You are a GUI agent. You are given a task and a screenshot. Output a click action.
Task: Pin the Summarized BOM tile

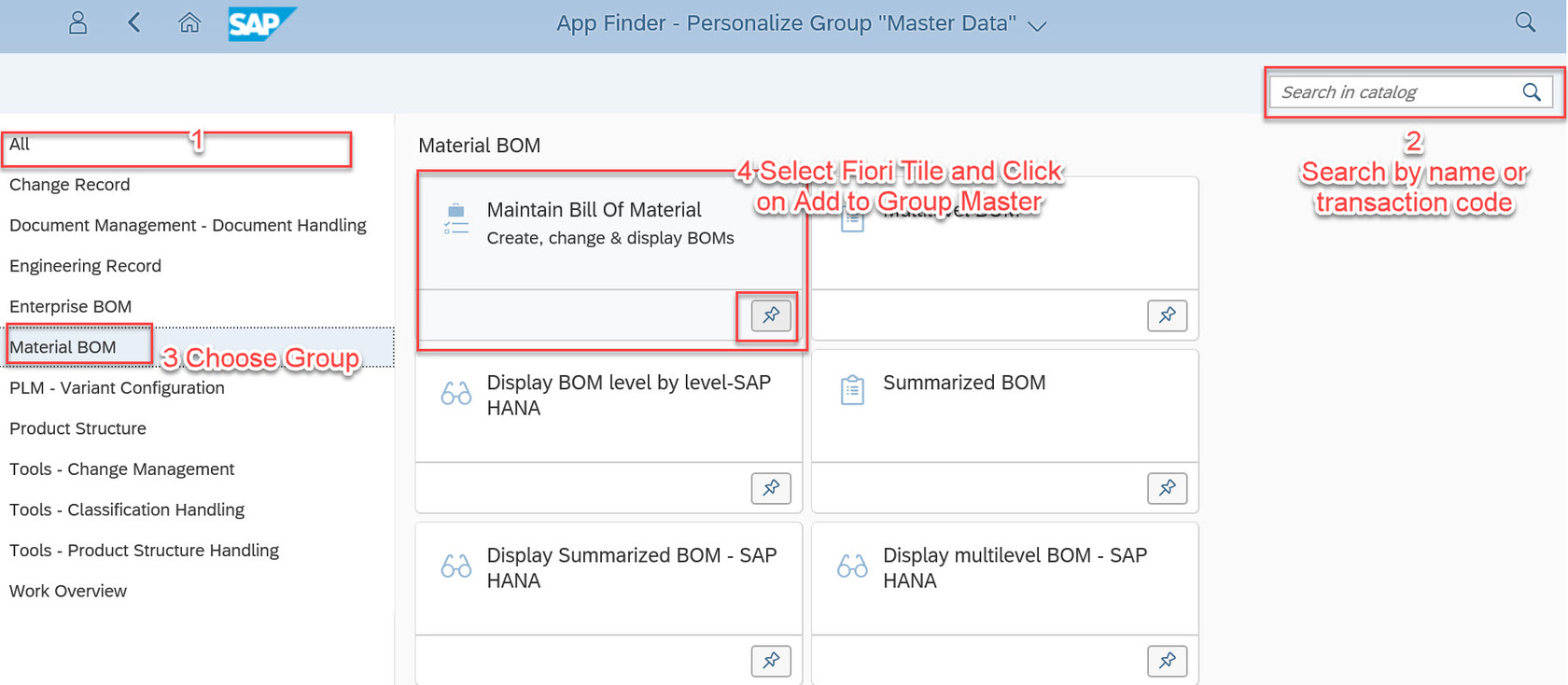tap(1167, 488)
